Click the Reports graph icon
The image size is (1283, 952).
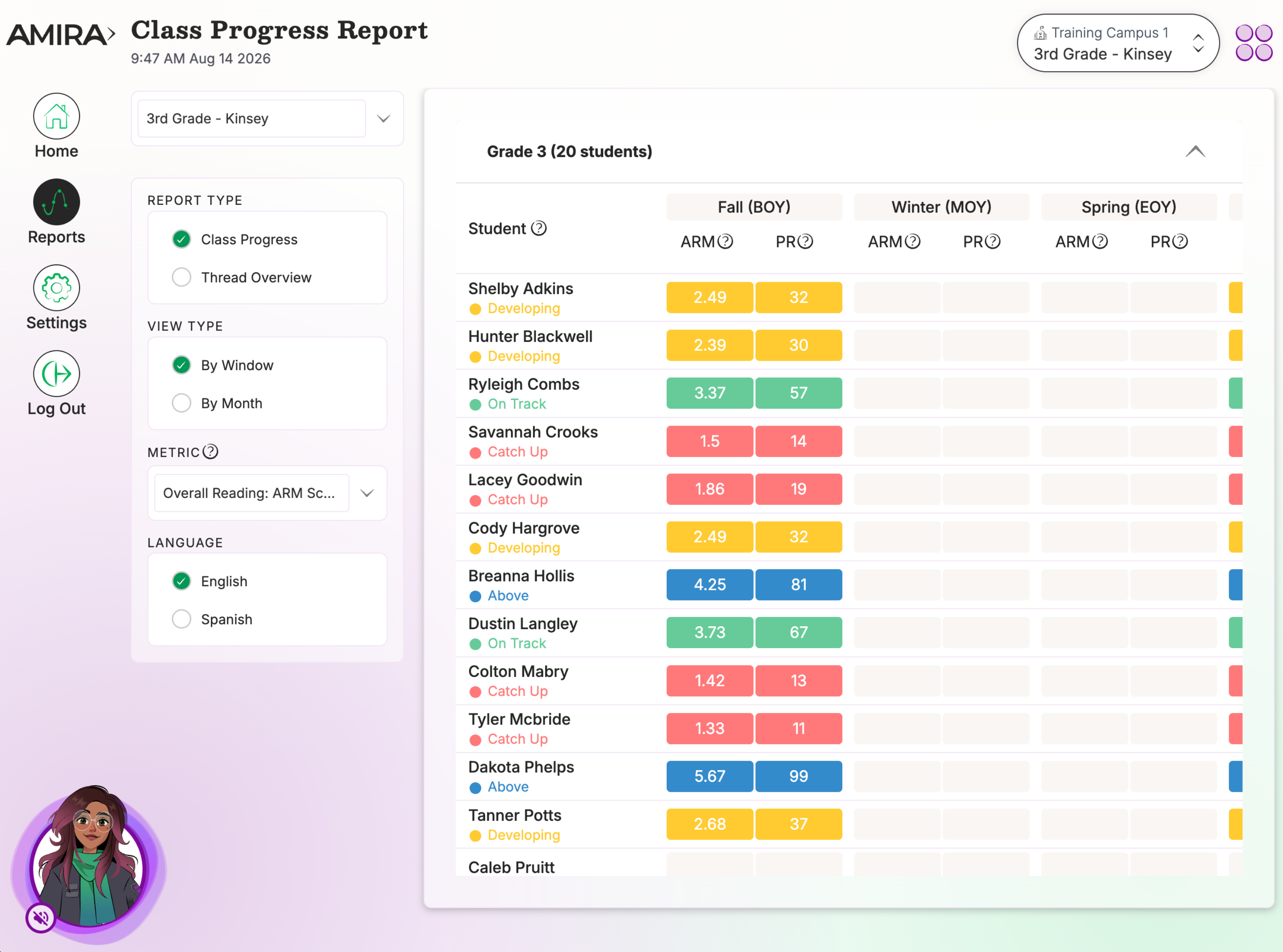tap(56, 202)
